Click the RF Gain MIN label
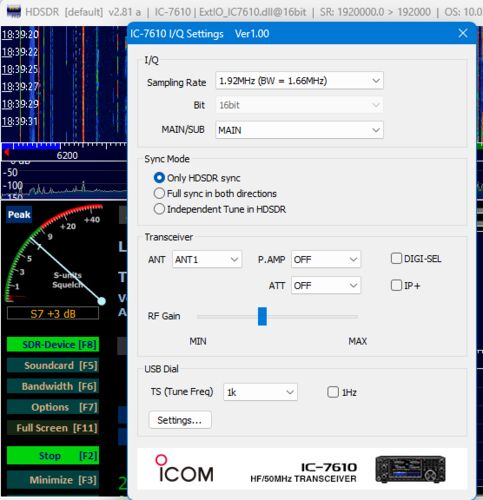This screenshot has height=500, width=483. (198, 341)
